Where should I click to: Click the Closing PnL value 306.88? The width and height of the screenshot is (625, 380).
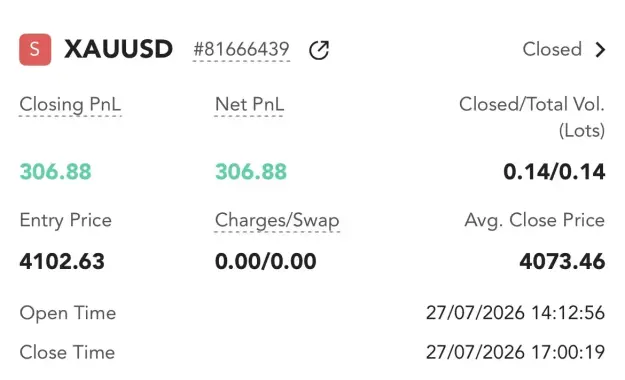click(55, 172)
